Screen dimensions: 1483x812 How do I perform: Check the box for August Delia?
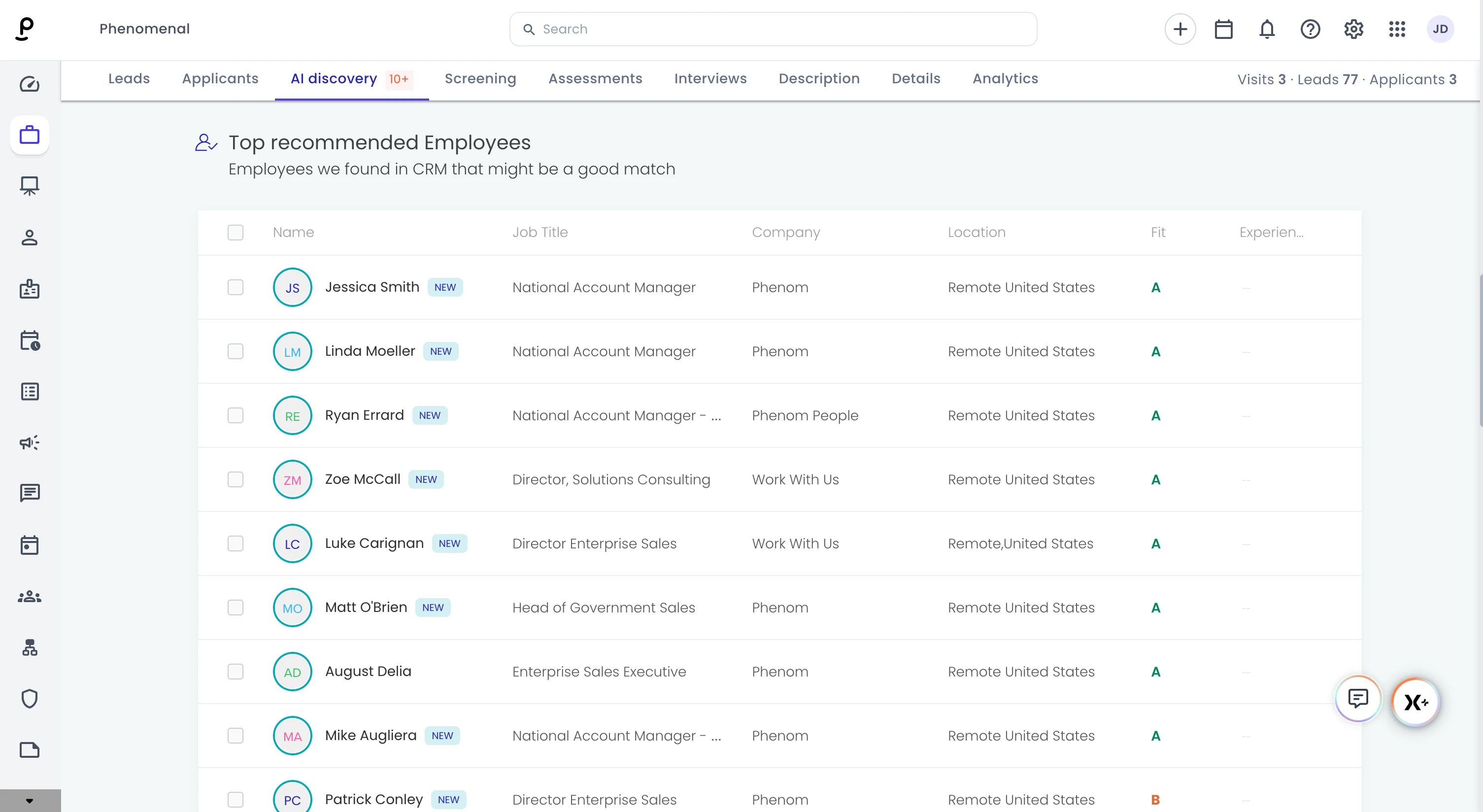[x=236, y=672]
